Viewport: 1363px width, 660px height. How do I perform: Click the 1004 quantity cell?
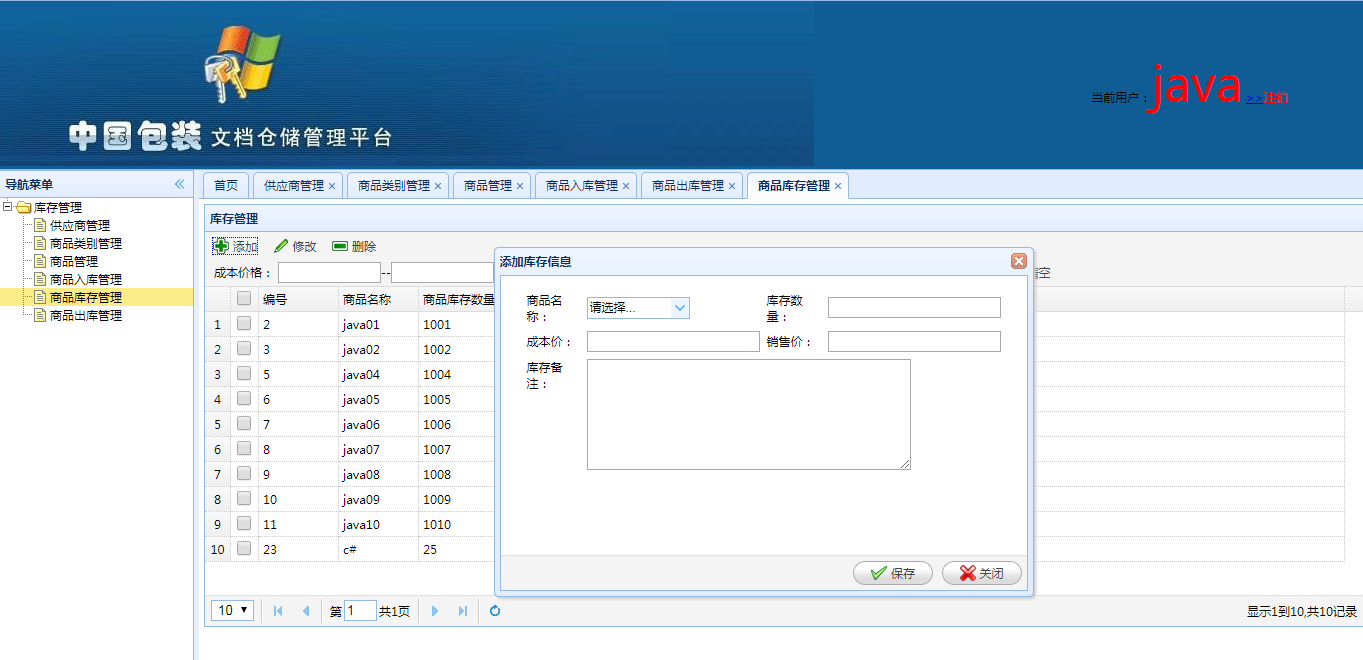[437, 374]
